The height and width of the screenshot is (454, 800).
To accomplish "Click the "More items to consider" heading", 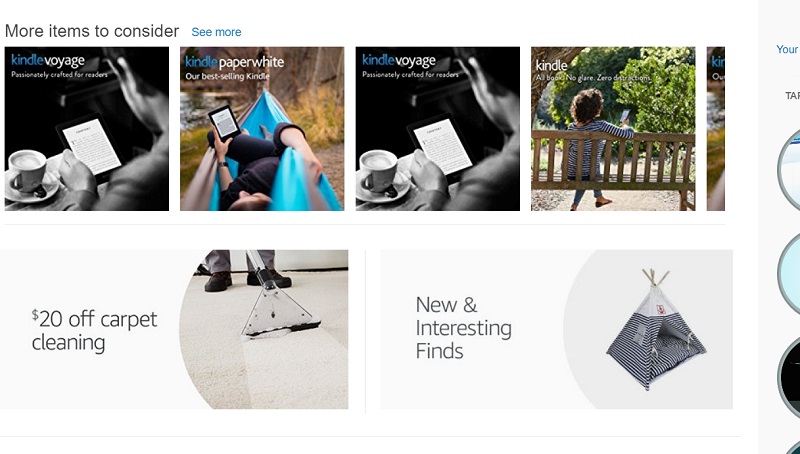I will pyautogui.click(x=92, y=31).
